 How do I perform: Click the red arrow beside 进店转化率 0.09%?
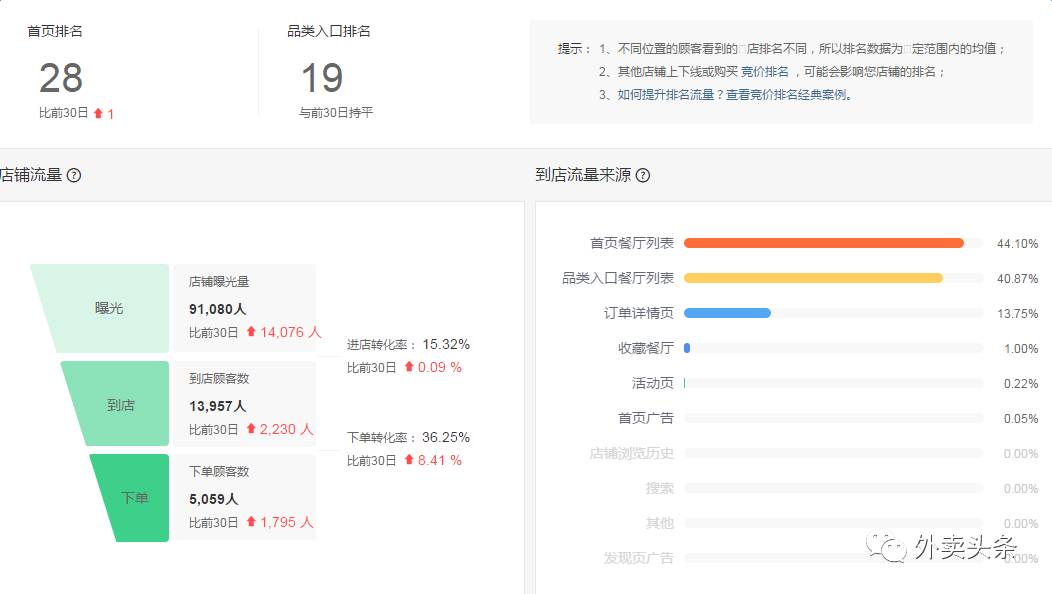pyautogui.click(x=411, y=367)
